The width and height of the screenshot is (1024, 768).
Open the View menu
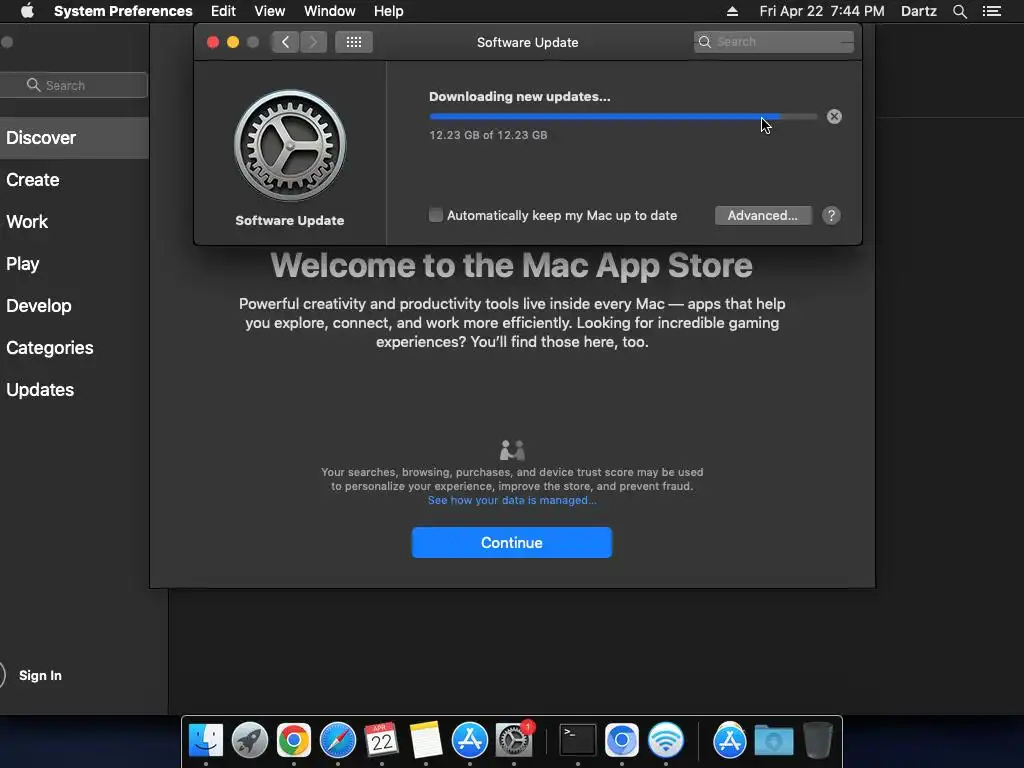(x=270, y=11)
